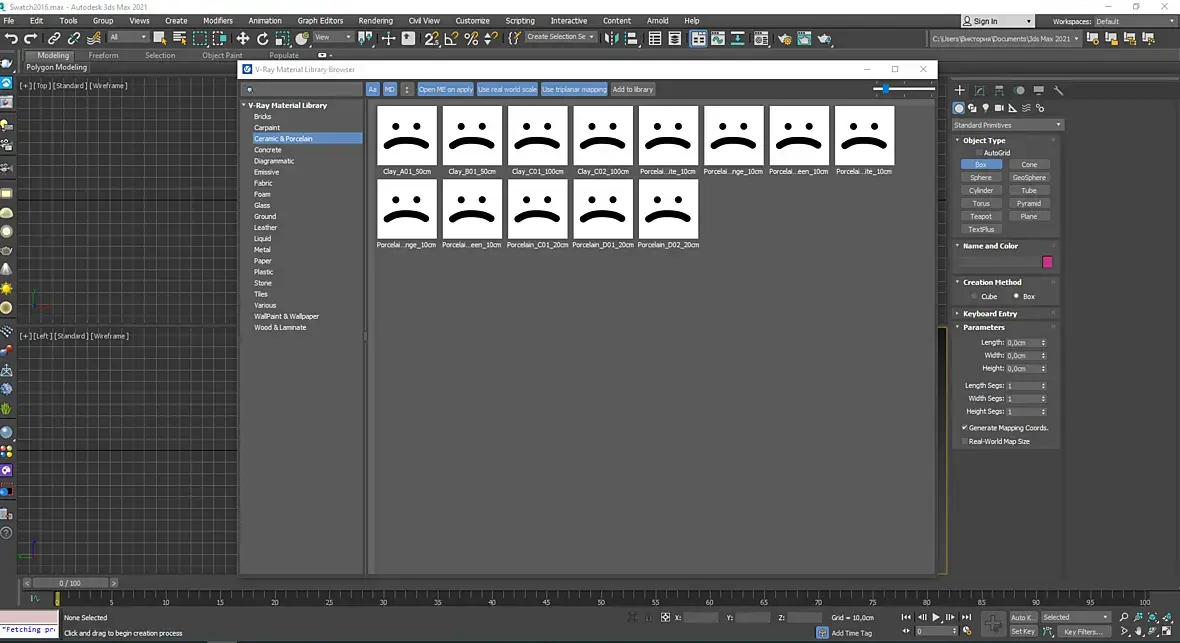Switch to the Hierarchy panel icon
The width and height of the screenshot is (1180, 643).
[x=999, y=90]
